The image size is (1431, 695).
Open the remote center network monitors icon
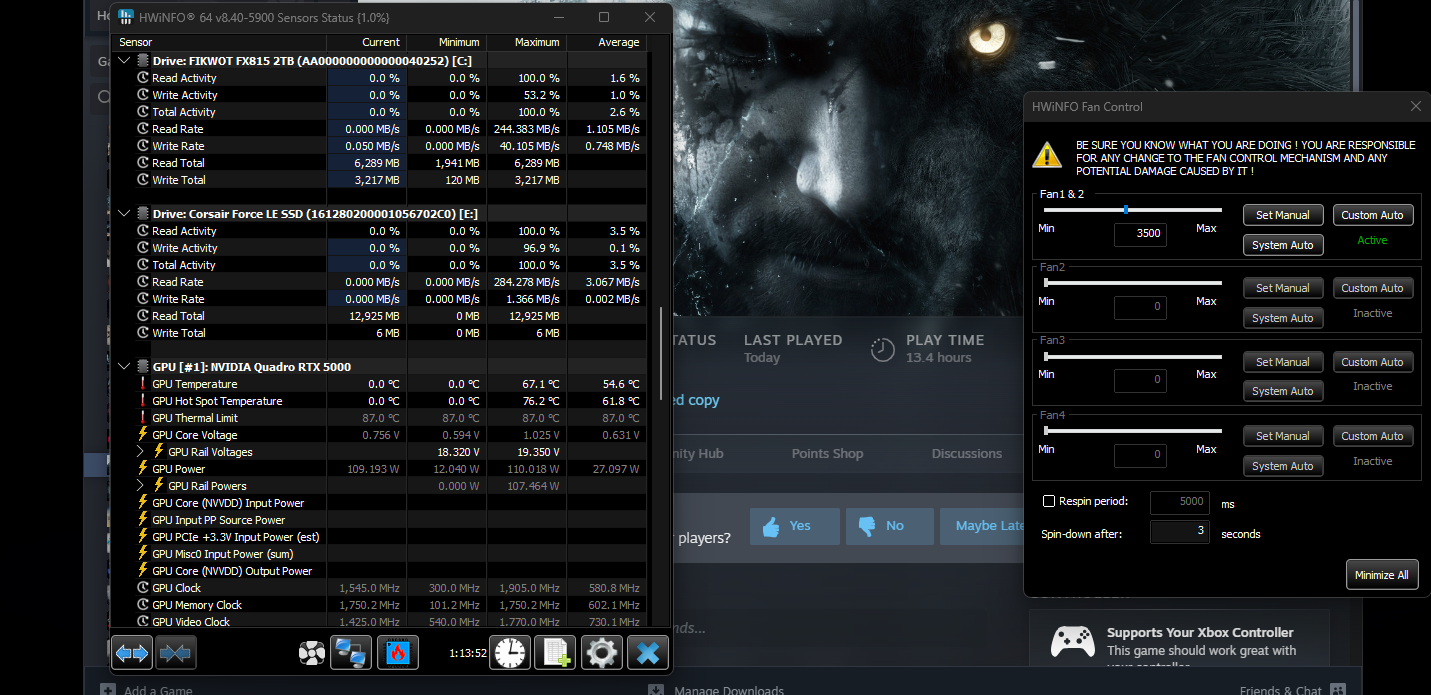click(351, 653)
